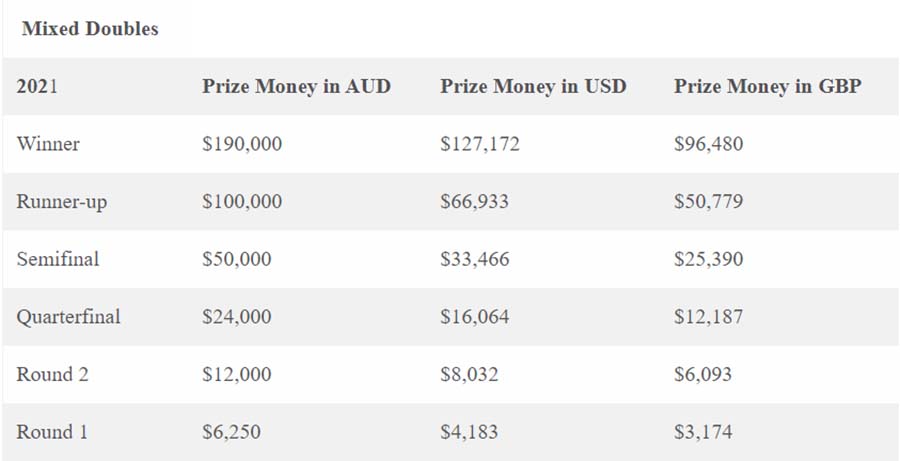This screenshot has width=900, height=461.
Task: Select the Semifinal row label
Action: click(58, 259)
